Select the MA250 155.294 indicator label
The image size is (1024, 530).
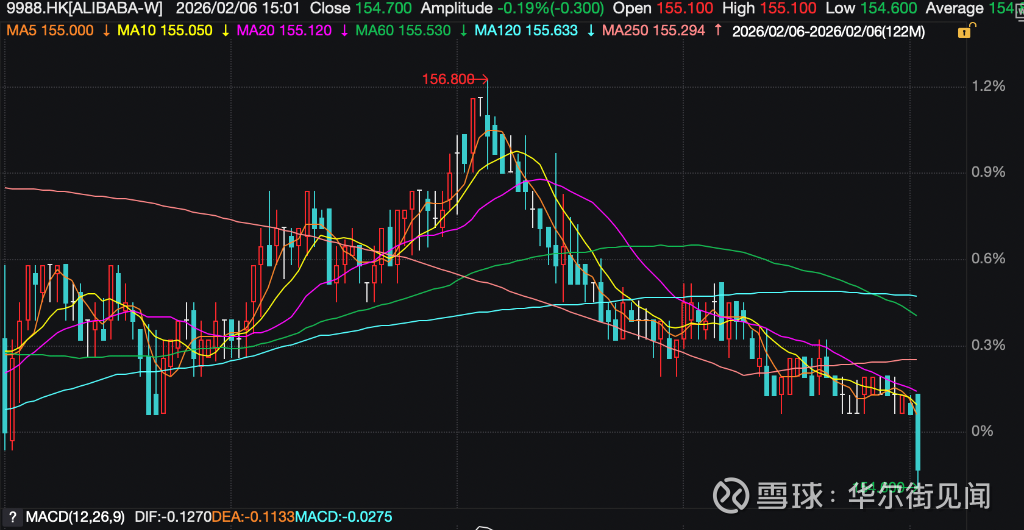click(x=654, y=31)
